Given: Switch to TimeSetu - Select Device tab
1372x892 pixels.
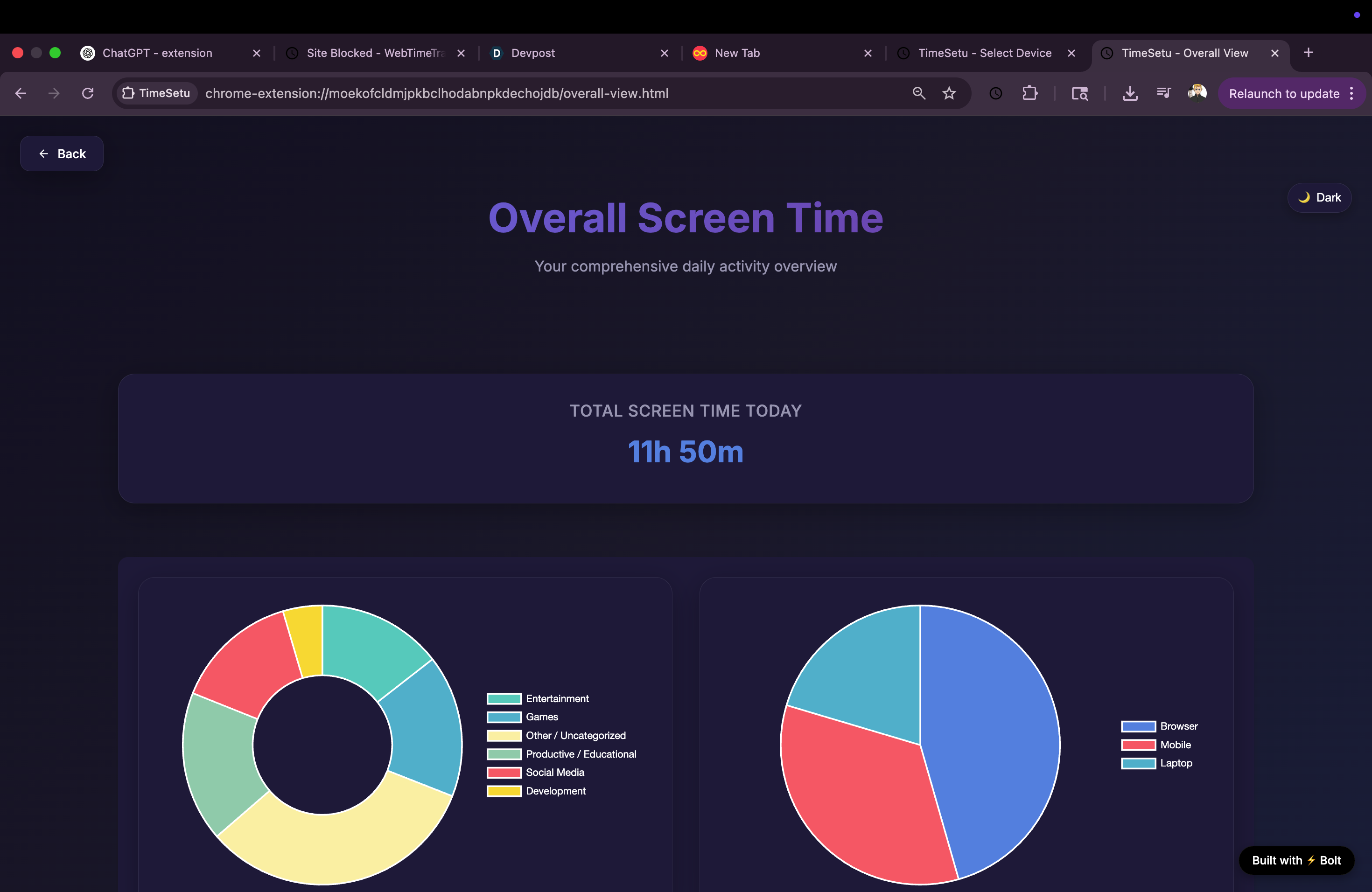Looking at the screenshot, I should [984, 53].
